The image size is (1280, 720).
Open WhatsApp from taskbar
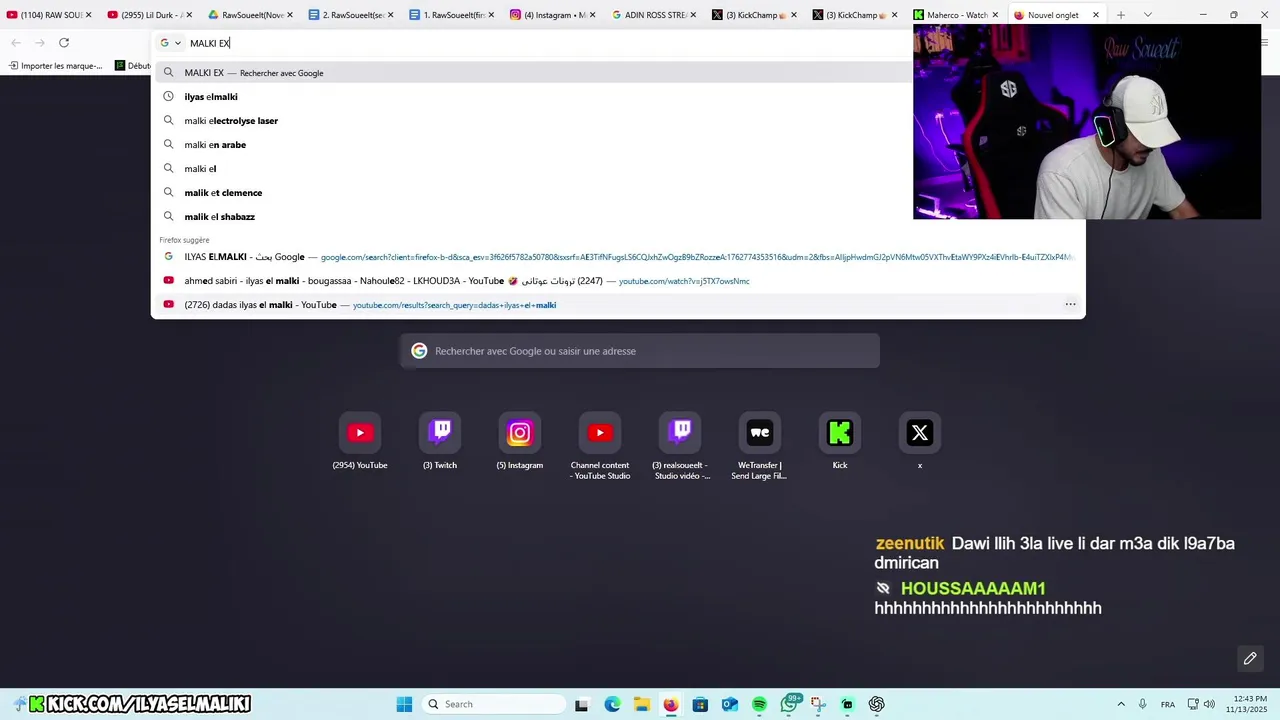789,704
